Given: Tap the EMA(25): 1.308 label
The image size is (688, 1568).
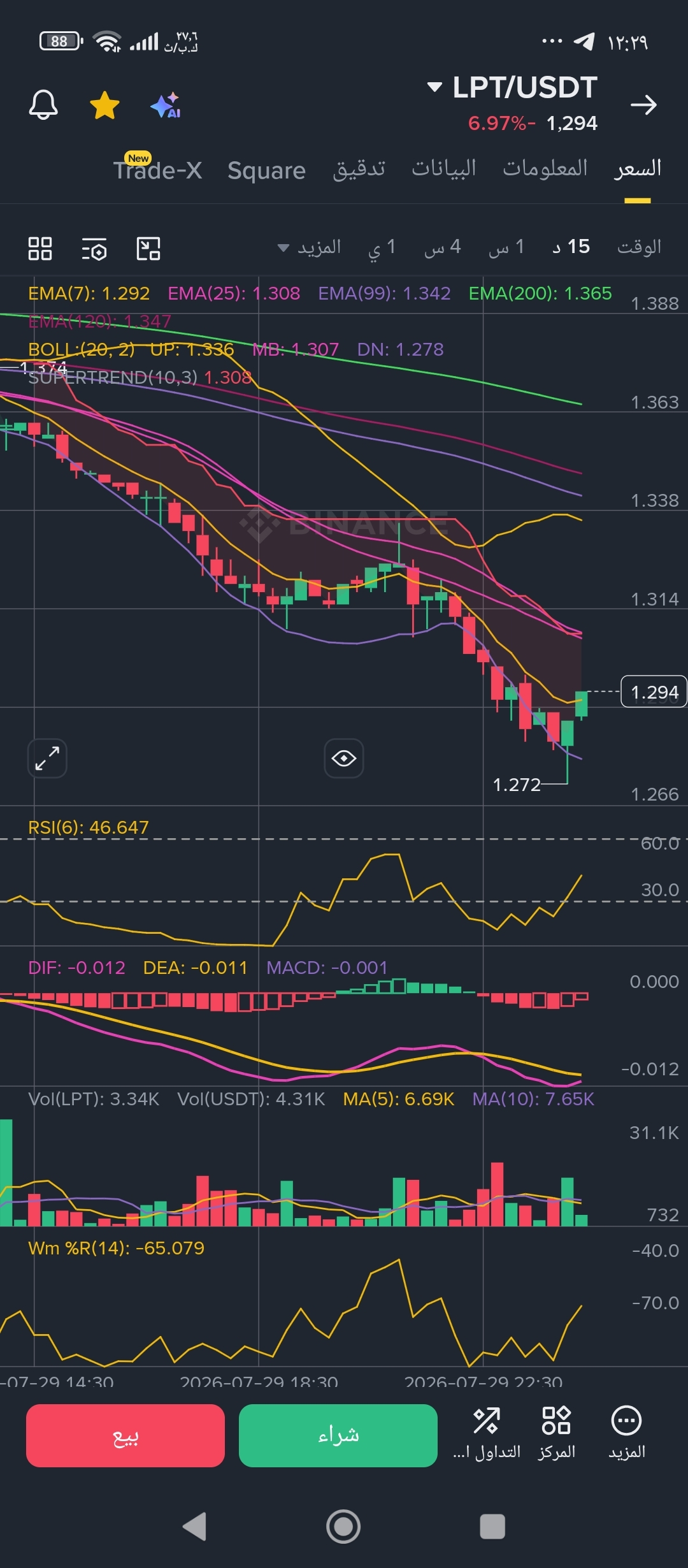Looking at the screenshot, I should tap(234, 293).
